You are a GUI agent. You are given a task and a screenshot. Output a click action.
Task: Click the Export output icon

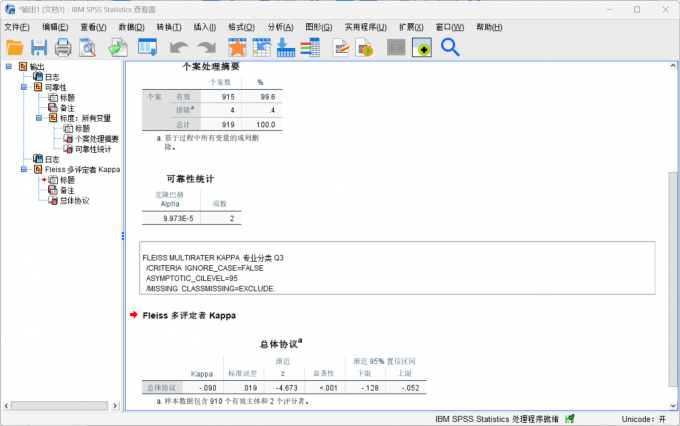pyautogui.click(x=118, y=47)
